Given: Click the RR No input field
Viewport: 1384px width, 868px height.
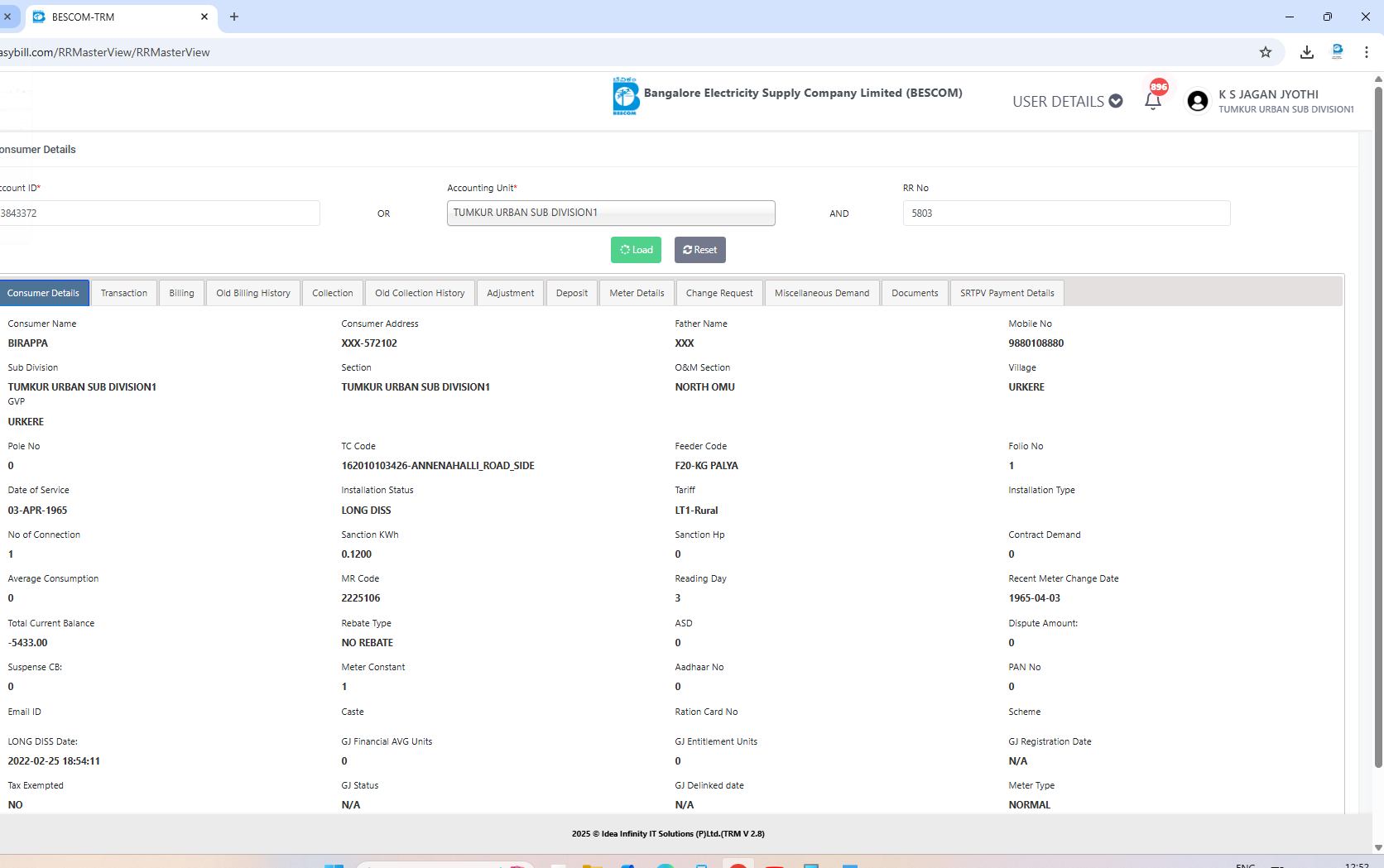Looking at the screenshot, I should pyautogui.click(x=1066, y=213).
